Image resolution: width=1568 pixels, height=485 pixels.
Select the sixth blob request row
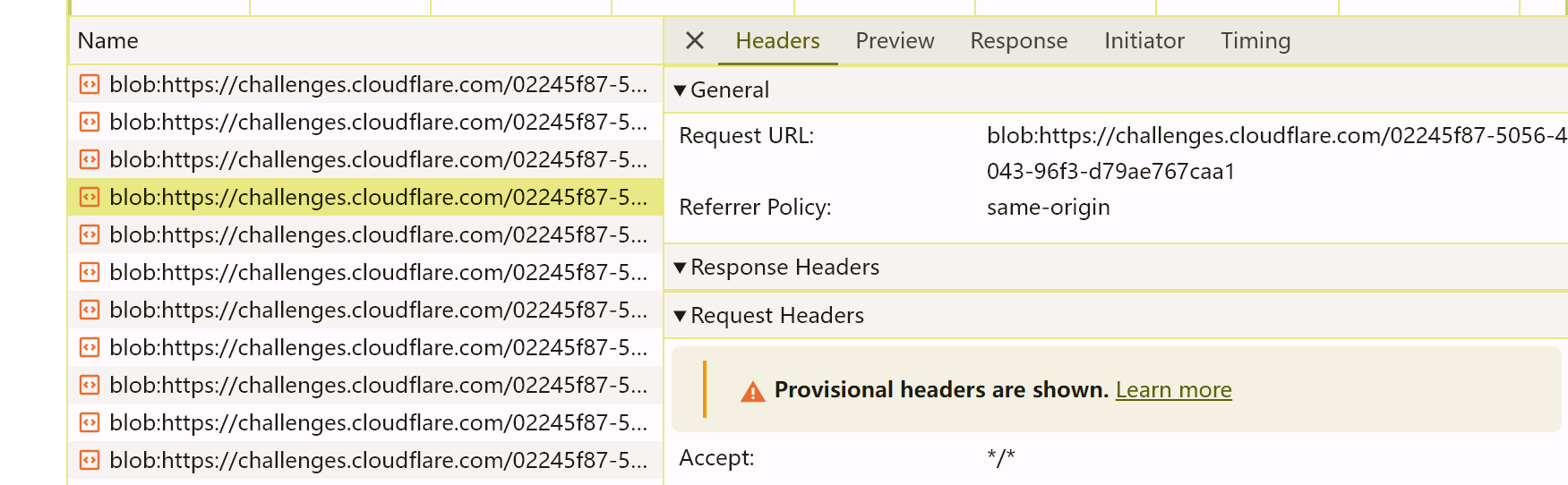coord(376,272)
